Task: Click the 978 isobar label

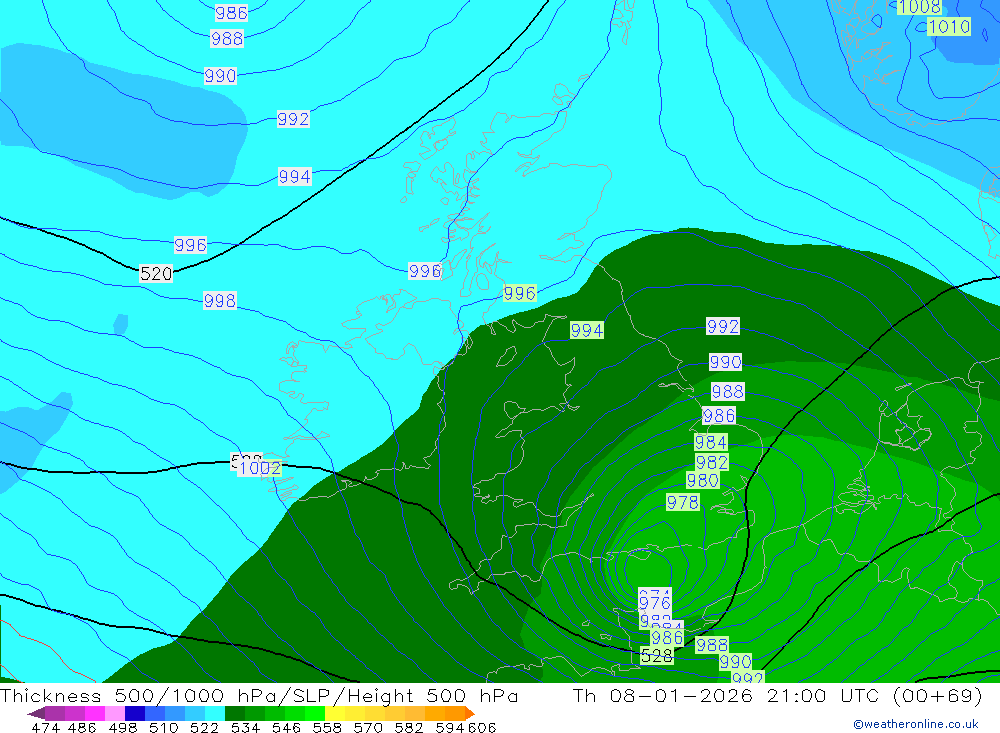Action: pyautogui.click(x=682, y=503)
